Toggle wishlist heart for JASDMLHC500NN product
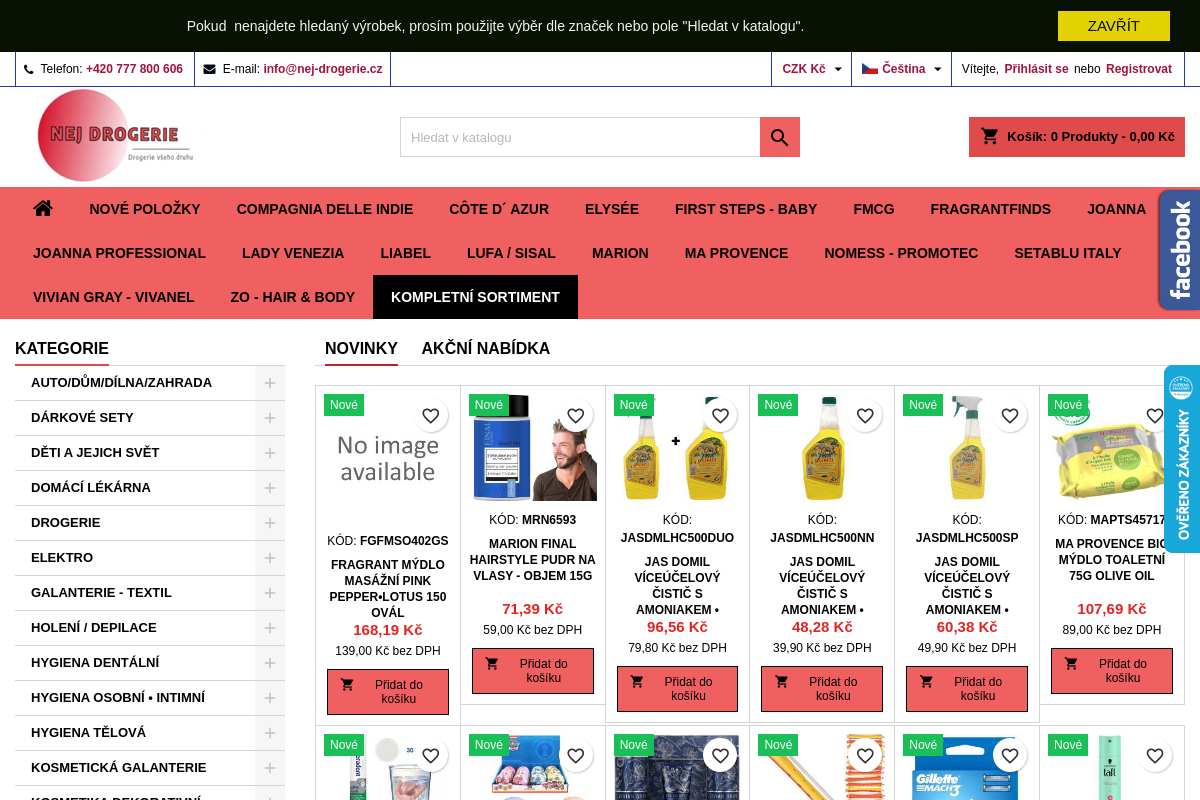Screen dimensions: 1200x800 pos(865,416)
